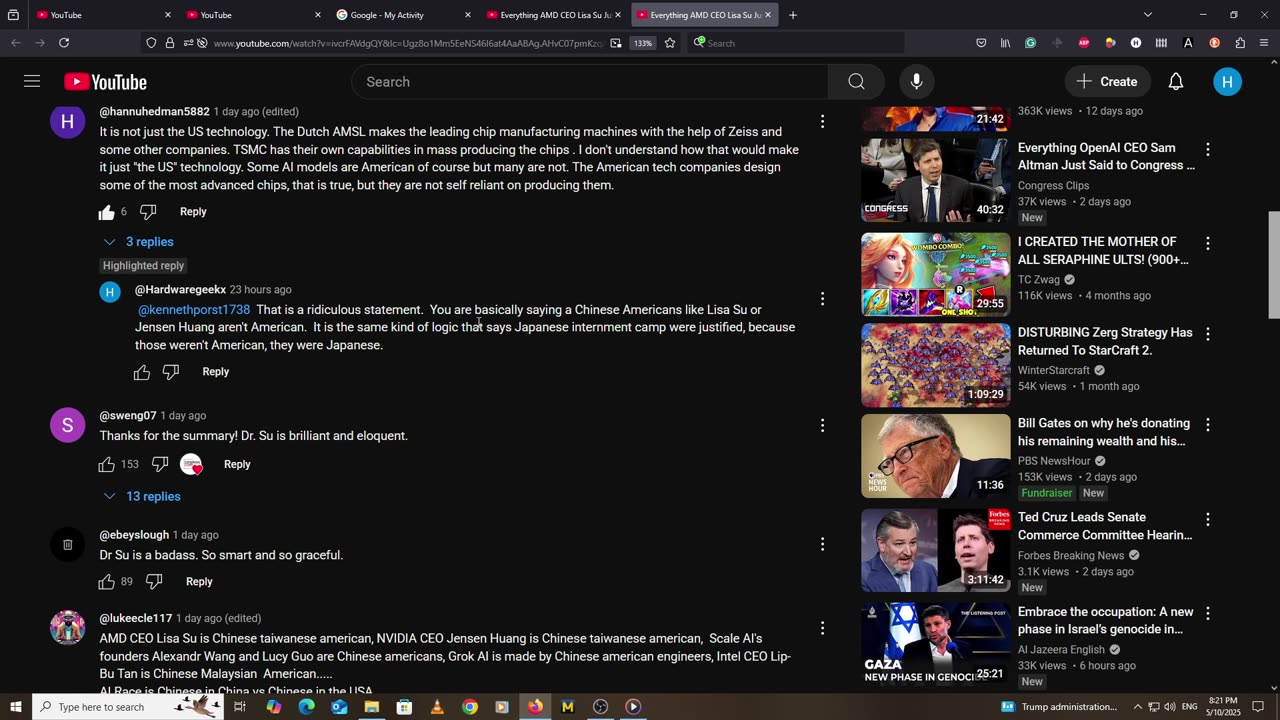The width and height of the screenshot is (1280, 720).
Task: Start voice search with microphone icon
Action: click(916, 82)
